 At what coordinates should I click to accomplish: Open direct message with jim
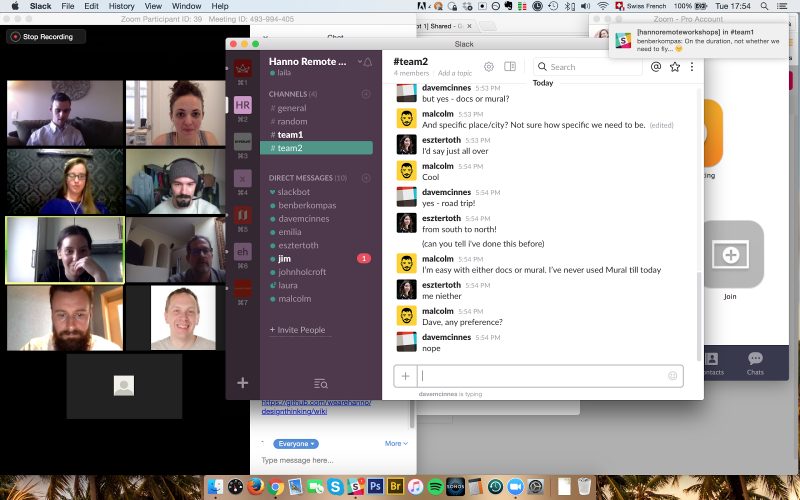316,259
